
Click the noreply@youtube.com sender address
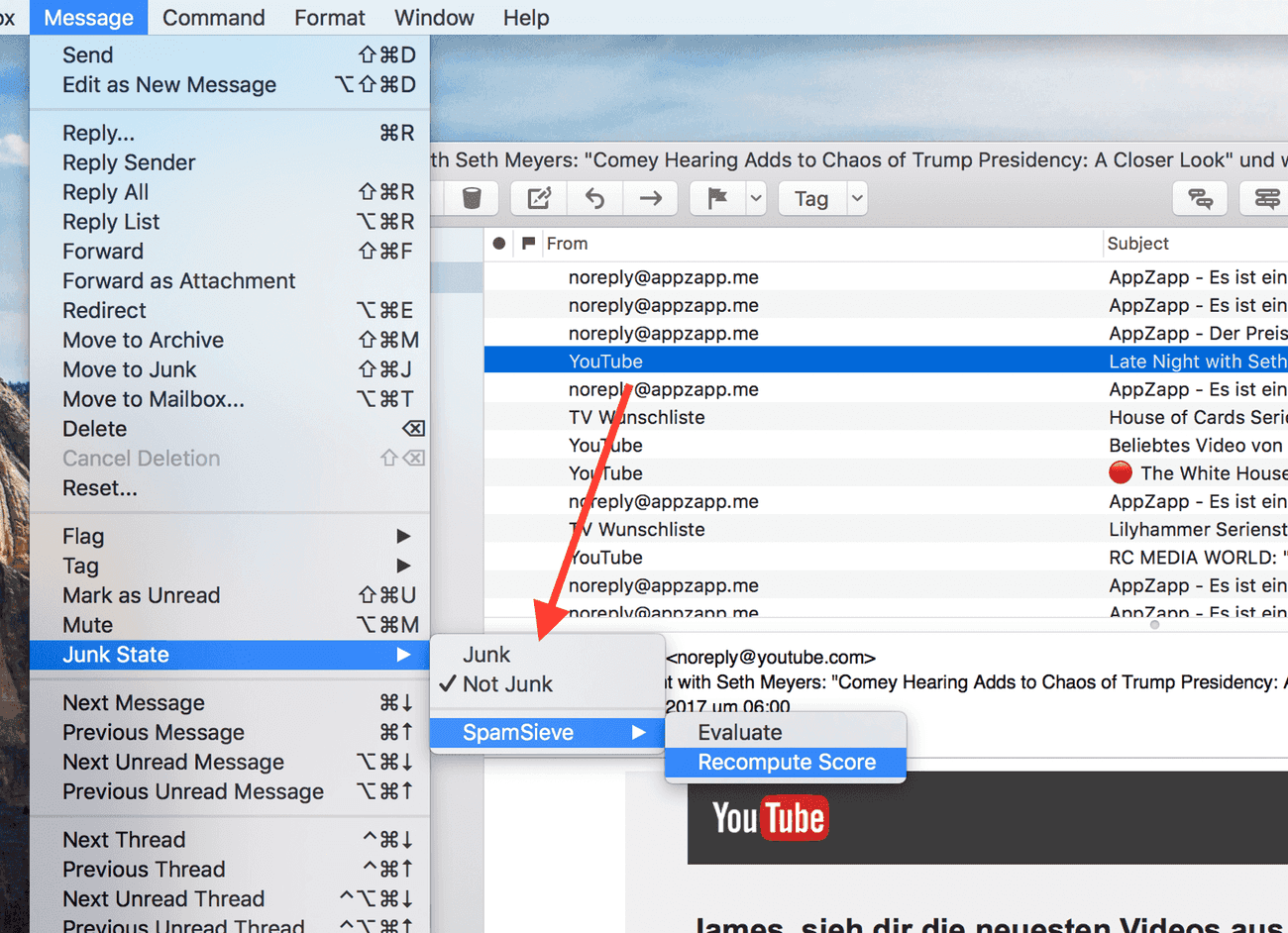(771, 658)
